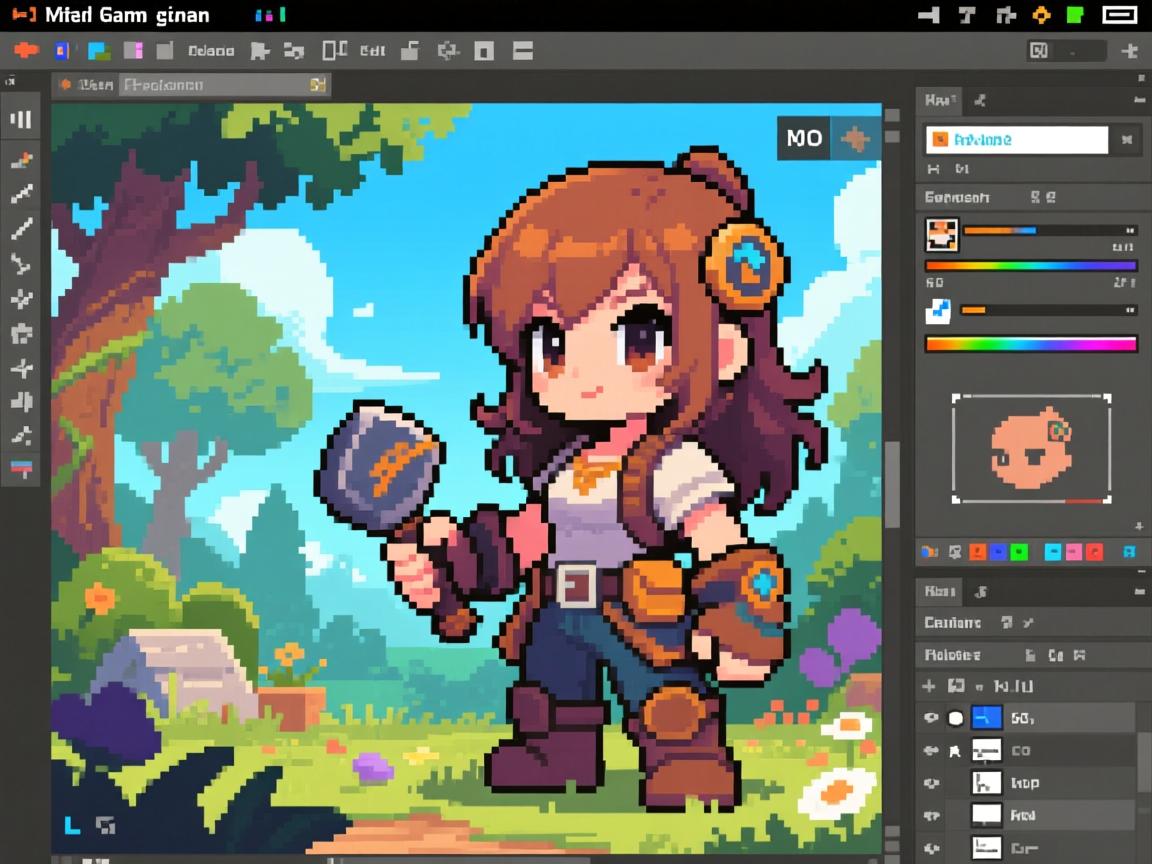
Task: Select the Pencil tool in the toolbar
Action: [20, 193]
